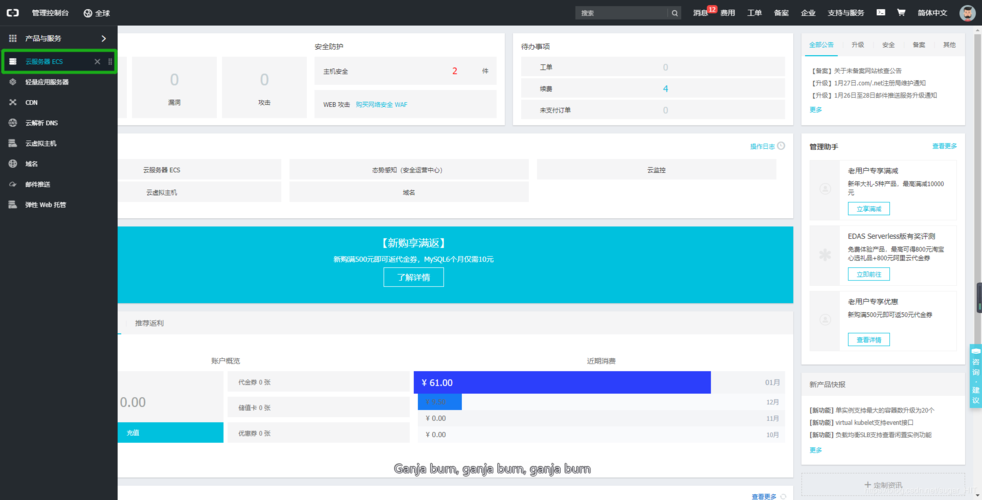This screenshot has height=500, width=982.
Task: Click 查看更多 in the 管理助手 panel
Action: pyautogui.click(x=944, y=146)
